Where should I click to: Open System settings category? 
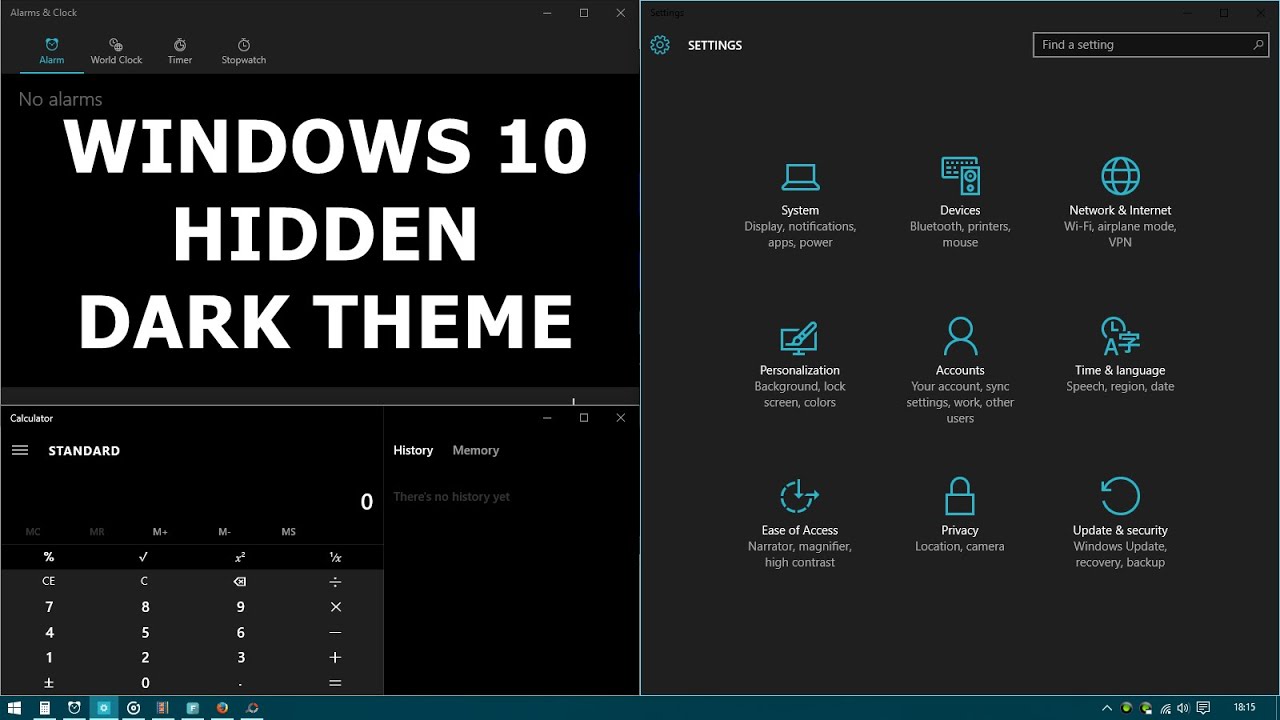800,205
